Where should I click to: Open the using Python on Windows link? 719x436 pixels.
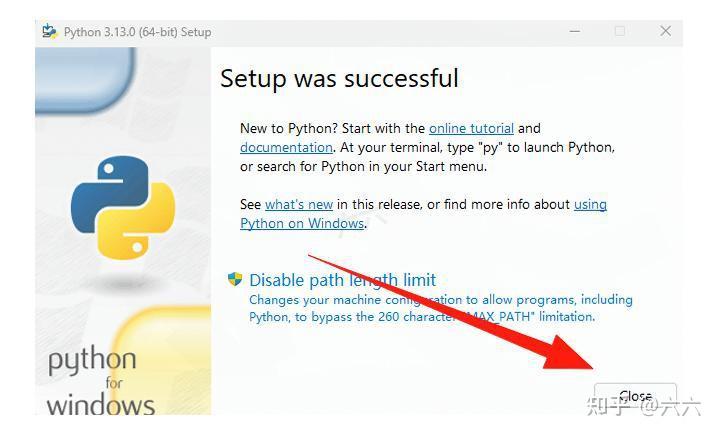tap(302, 223)
